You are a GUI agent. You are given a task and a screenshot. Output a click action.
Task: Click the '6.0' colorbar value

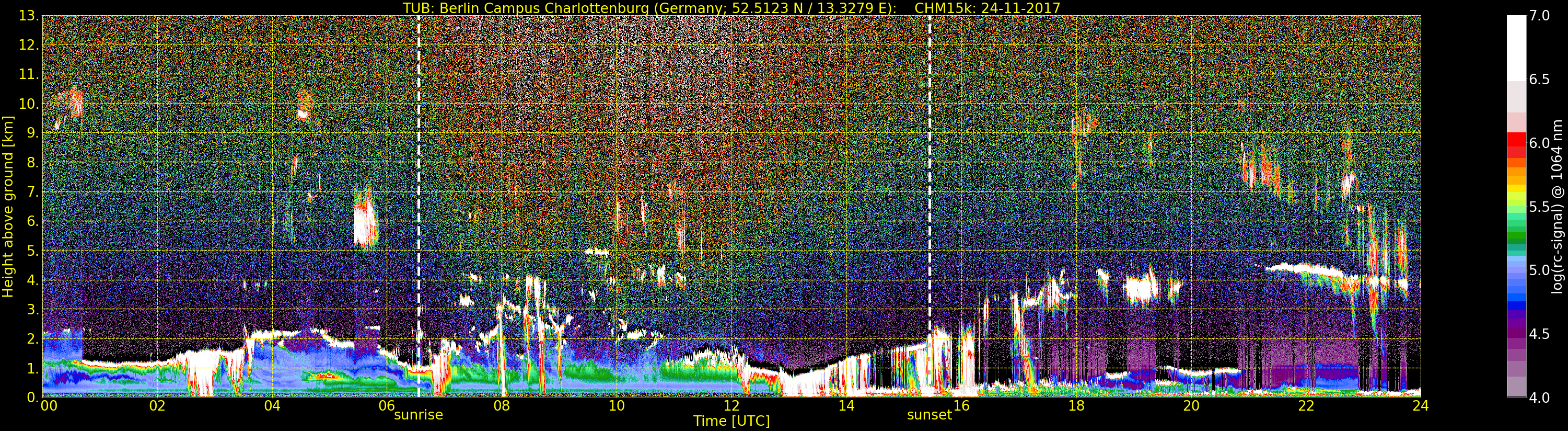pyautogui.click(x=1539, y=143)
